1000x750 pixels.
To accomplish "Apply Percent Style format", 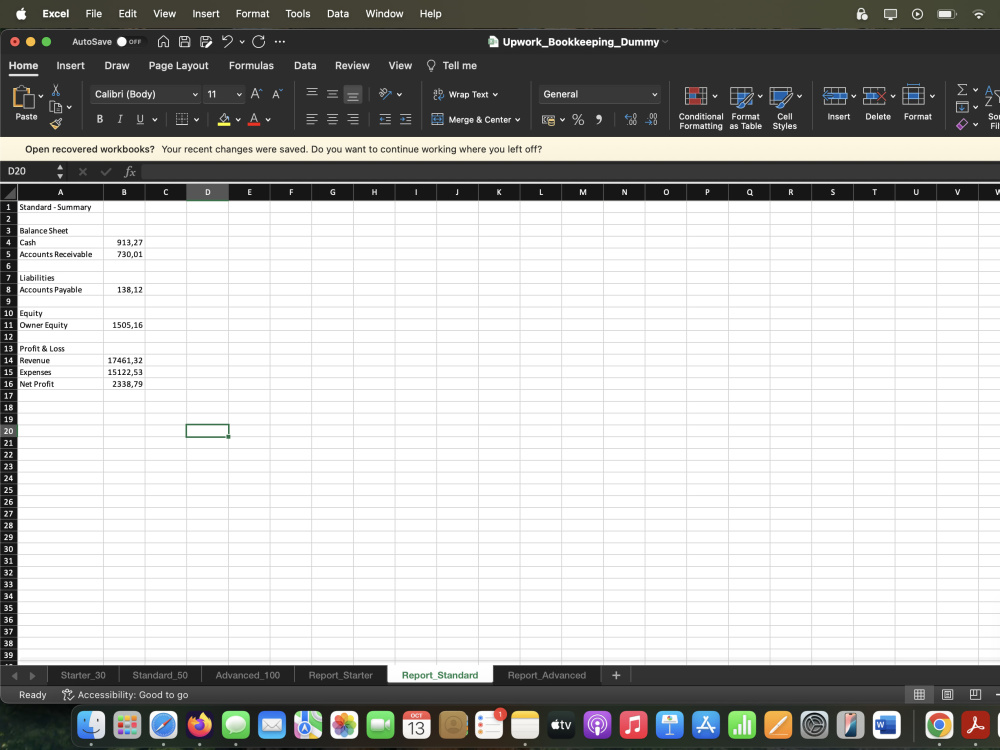I will pos(578,119).
